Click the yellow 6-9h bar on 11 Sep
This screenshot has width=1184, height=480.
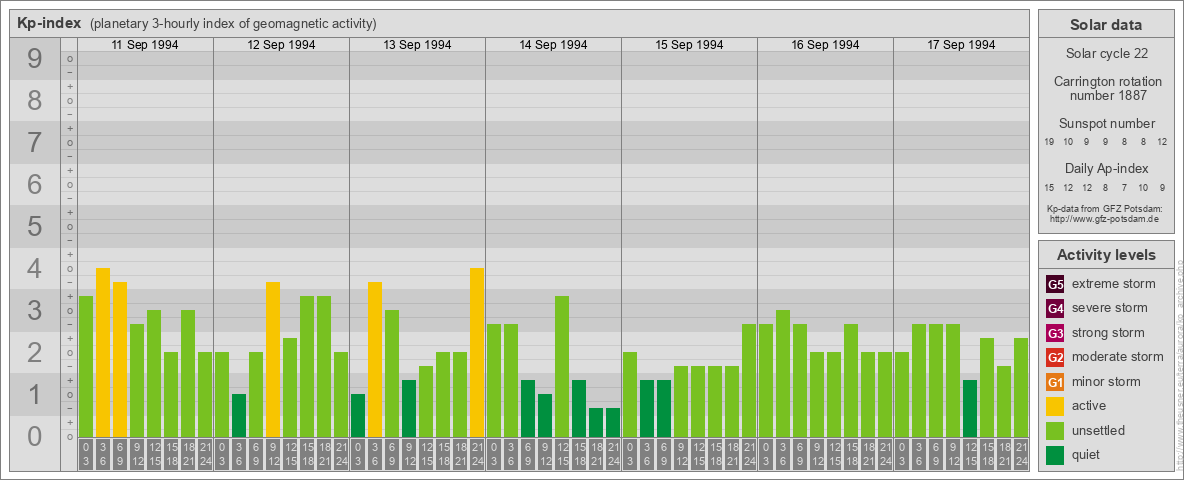(120, 359)
